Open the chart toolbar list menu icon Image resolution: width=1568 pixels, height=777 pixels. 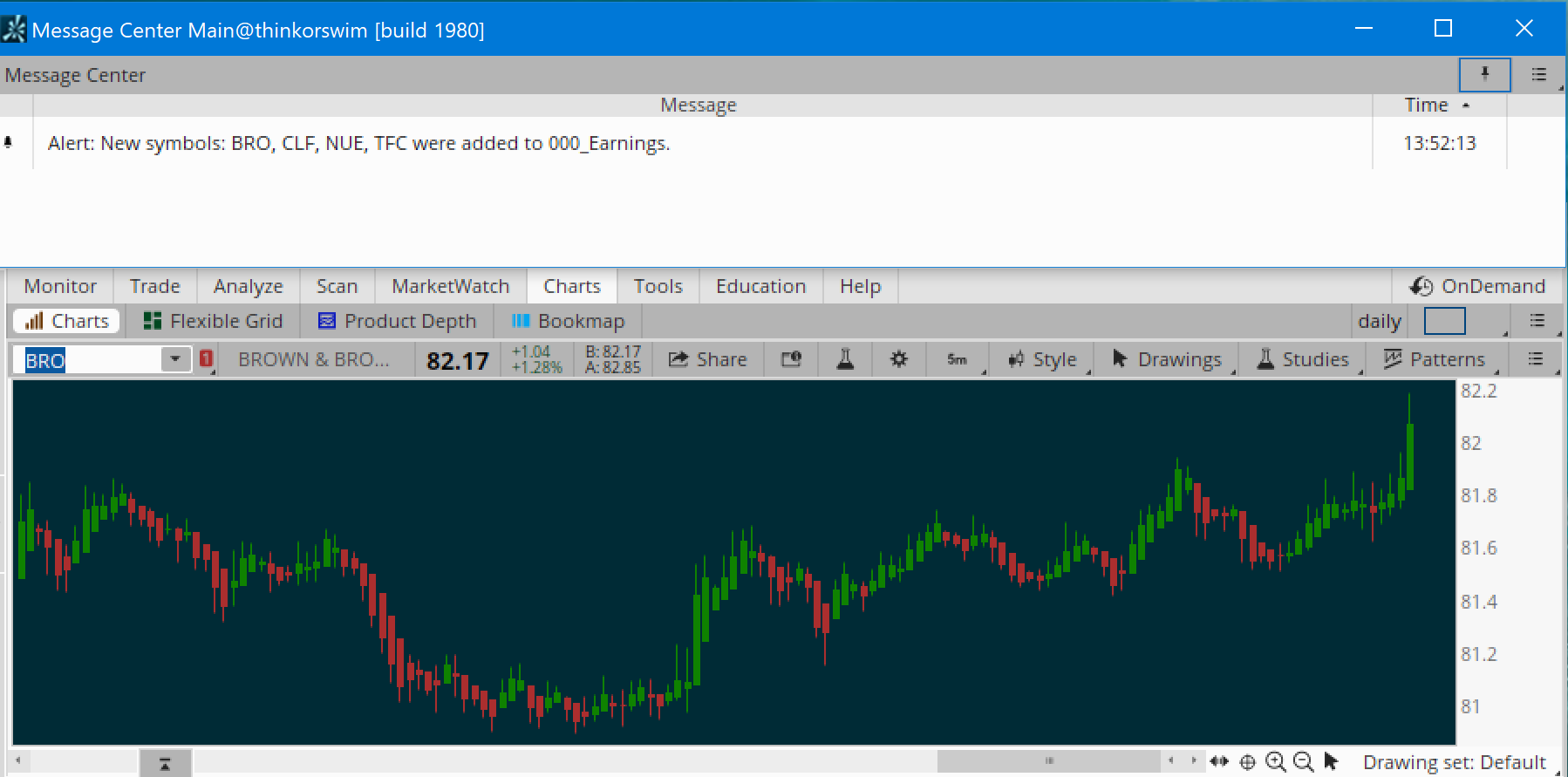(1536, 359)
